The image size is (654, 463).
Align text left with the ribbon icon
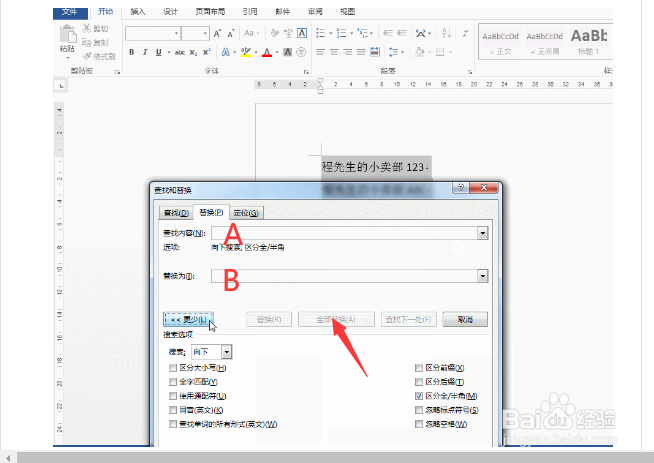320,52
